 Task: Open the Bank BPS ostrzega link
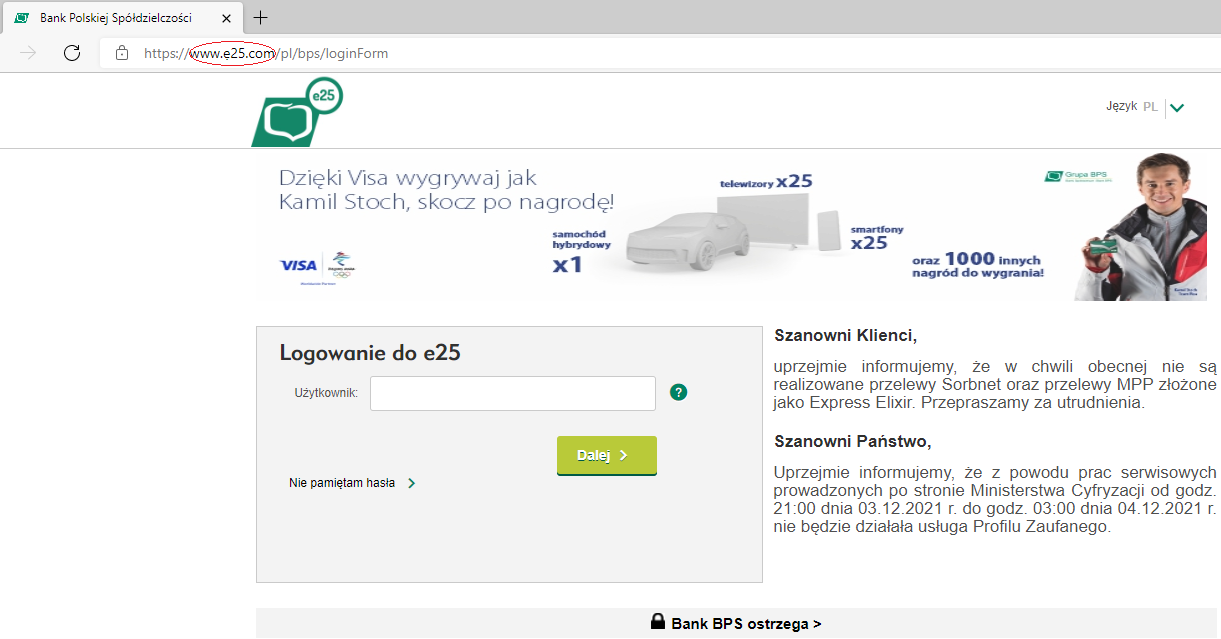tap(746, 624)
